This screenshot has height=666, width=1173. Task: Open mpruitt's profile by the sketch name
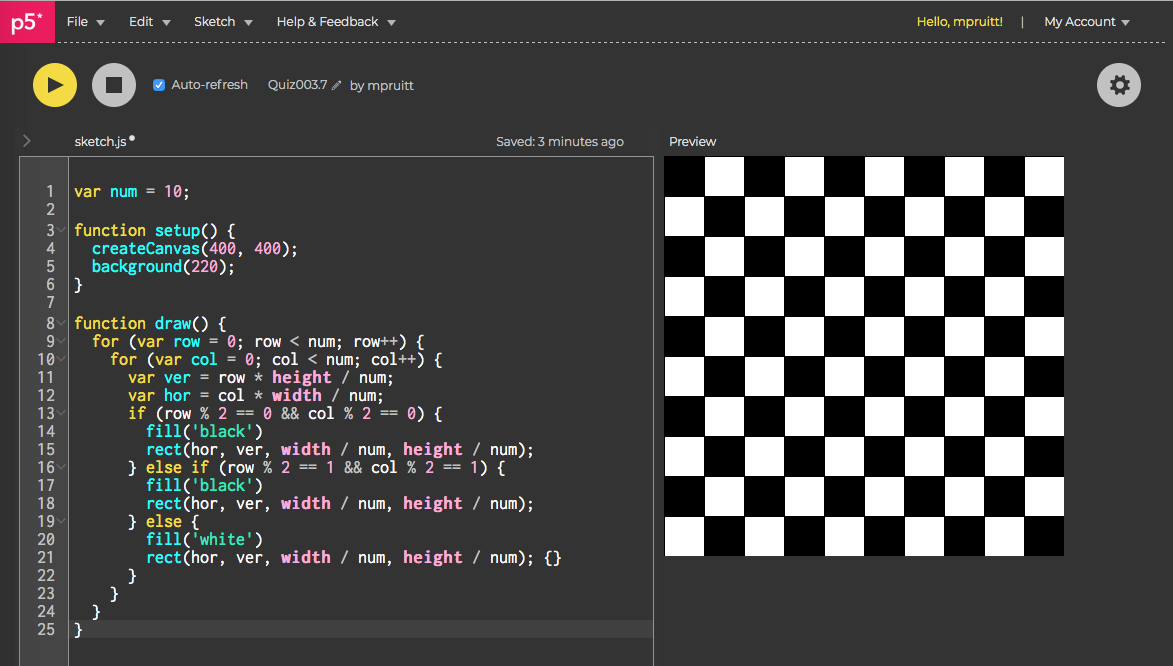(391, 85)
